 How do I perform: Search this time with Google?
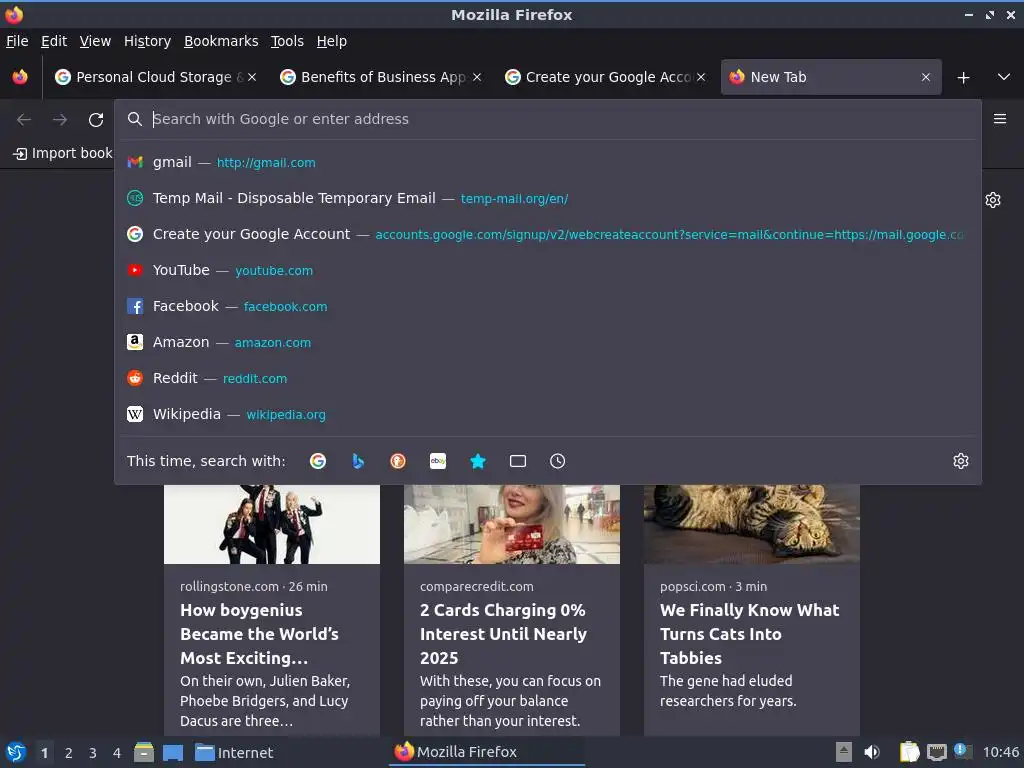pyautogui.click(x=318, y=461)
